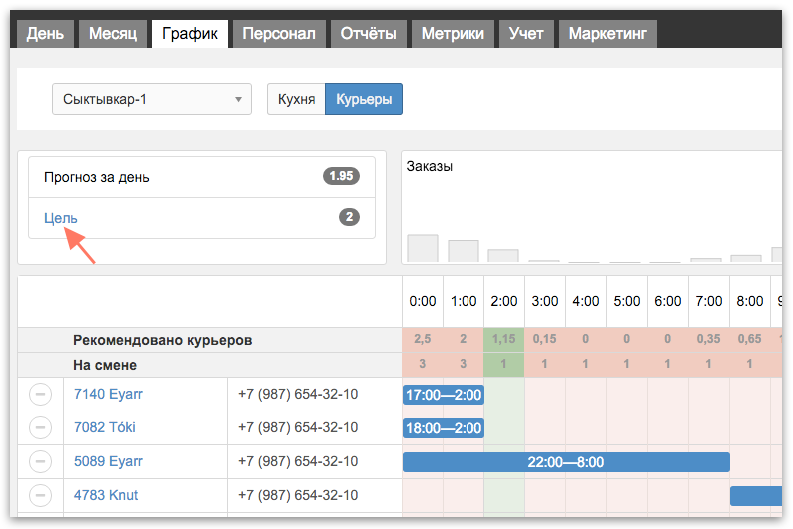Image resolution: width=793 pixels, height=529 pixels.
Task: Click the На смене row label
Action: click(105, 365)
